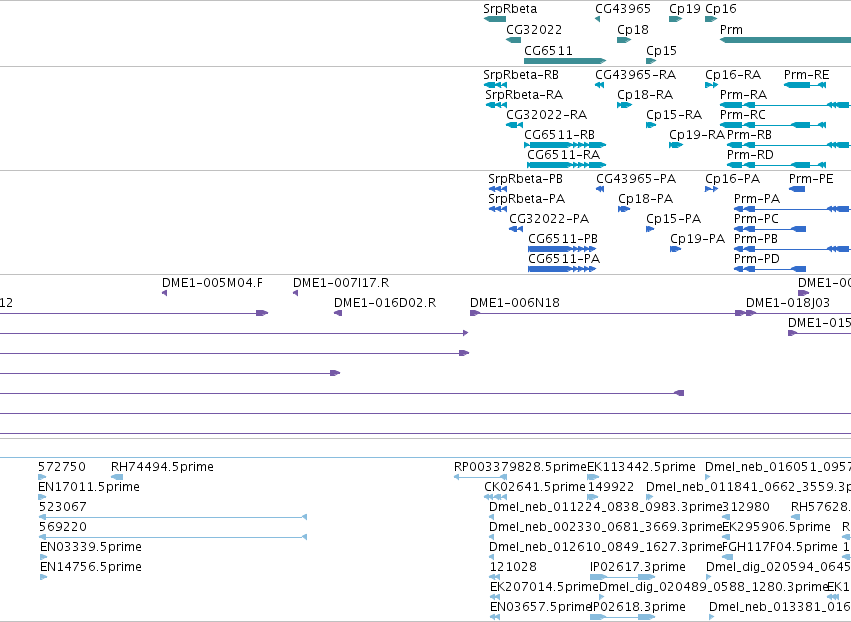Select protein CG6511-PB
Viewport: 851px width, 622px height.
point(562,249)
